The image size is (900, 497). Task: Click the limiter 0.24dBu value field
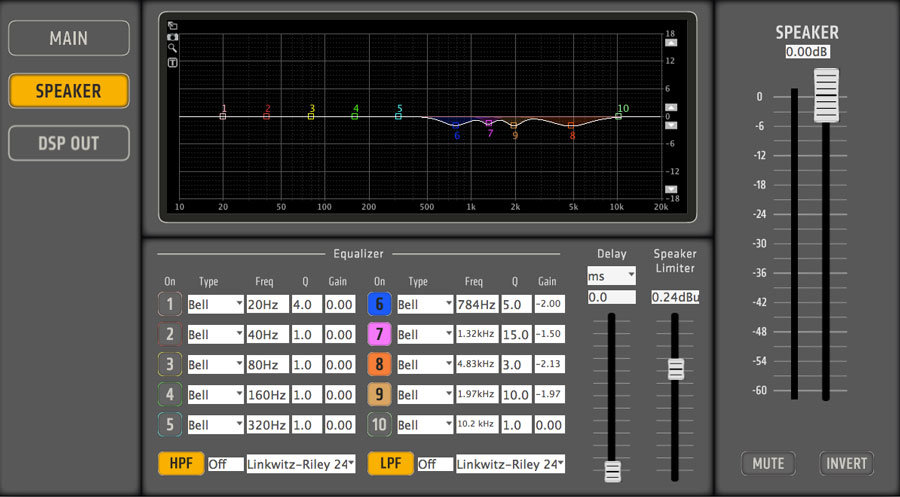(x=675, y=297)
